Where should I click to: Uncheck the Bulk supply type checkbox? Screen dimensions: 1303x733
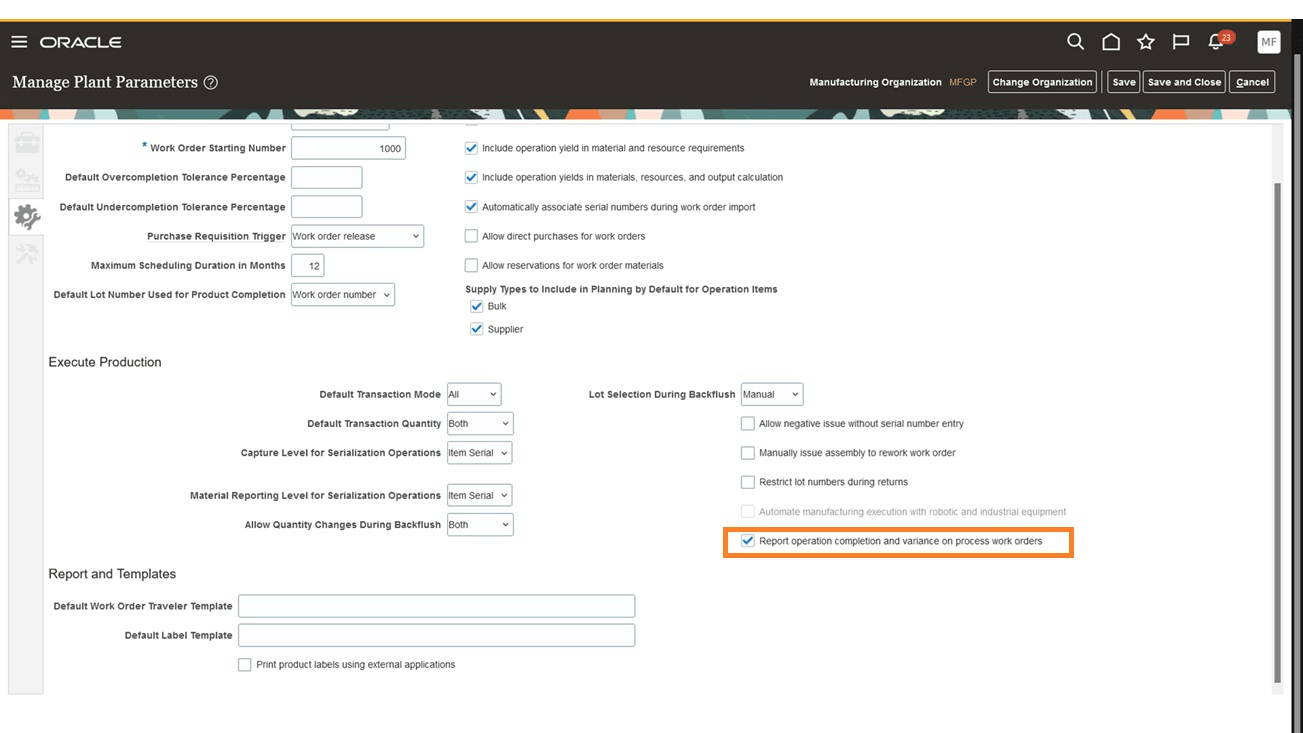tap(477, 306)
